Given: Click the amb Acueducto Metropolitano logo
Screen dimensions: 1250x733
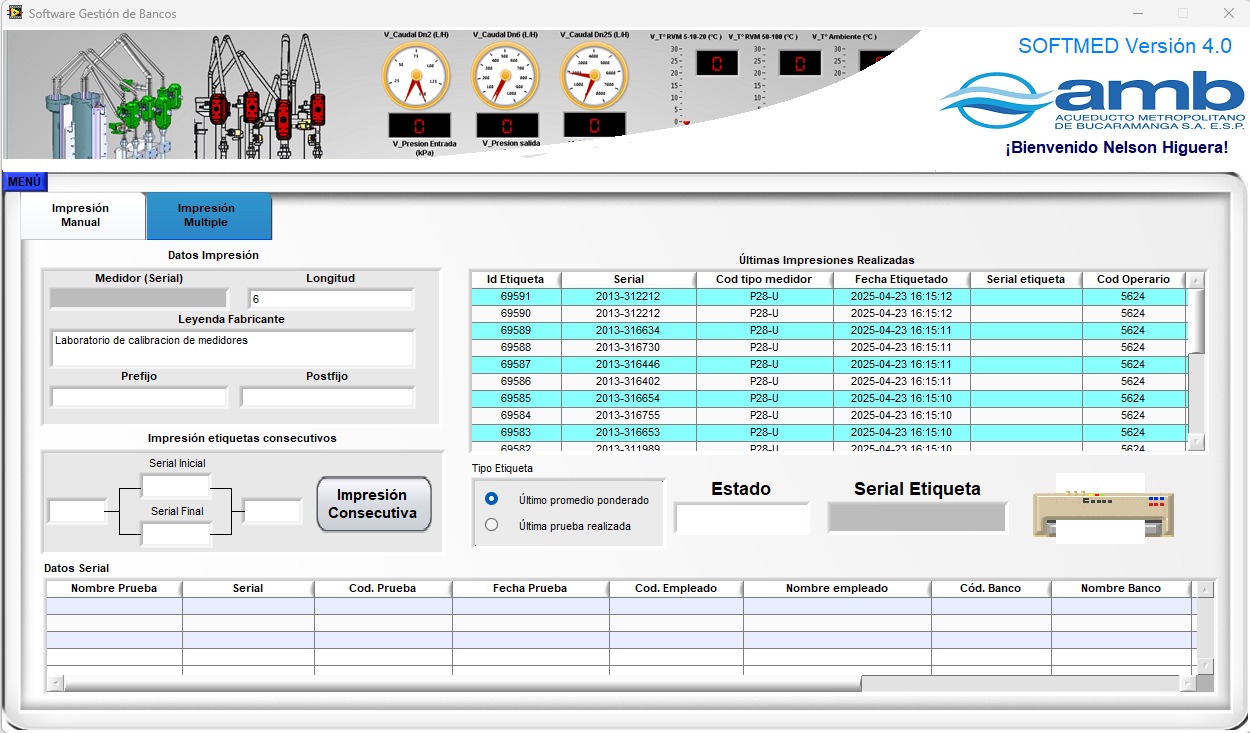Looking at the screenshot, I should [1092, 101].
